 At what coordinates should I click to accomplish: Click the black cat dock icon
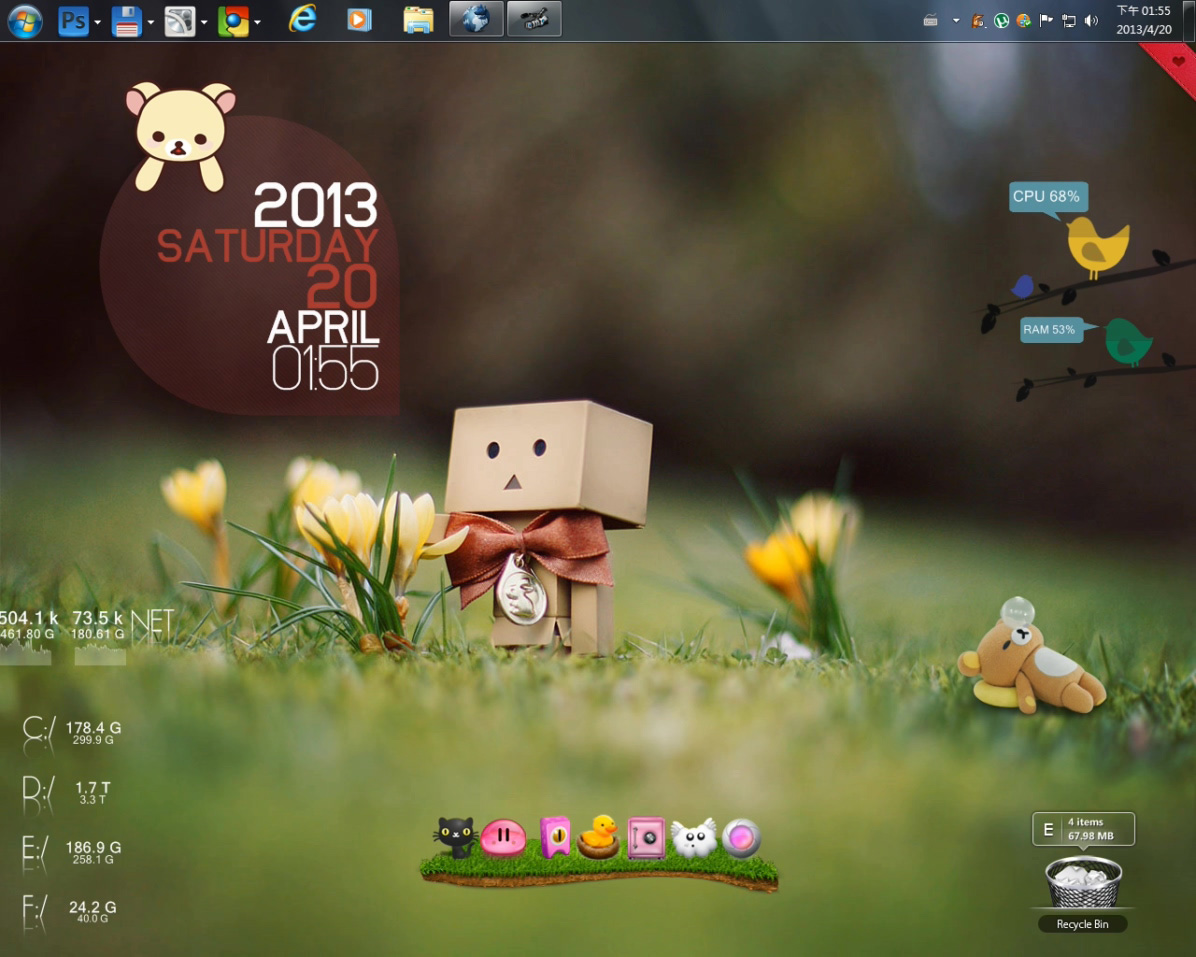point(455,836)
